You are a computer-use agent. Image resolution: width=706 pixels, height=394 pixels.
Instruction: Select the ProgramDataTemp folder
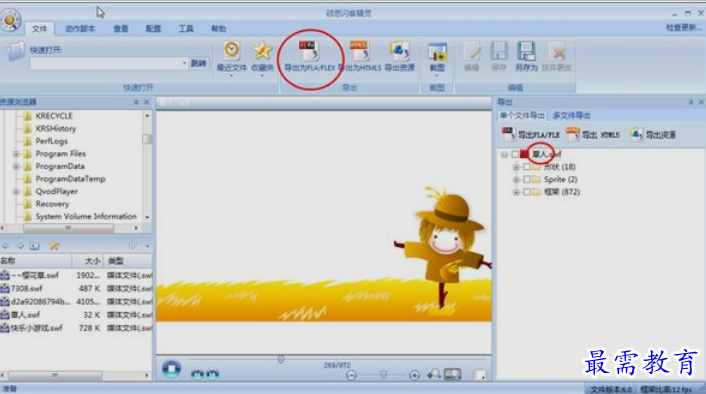(70, 179)
